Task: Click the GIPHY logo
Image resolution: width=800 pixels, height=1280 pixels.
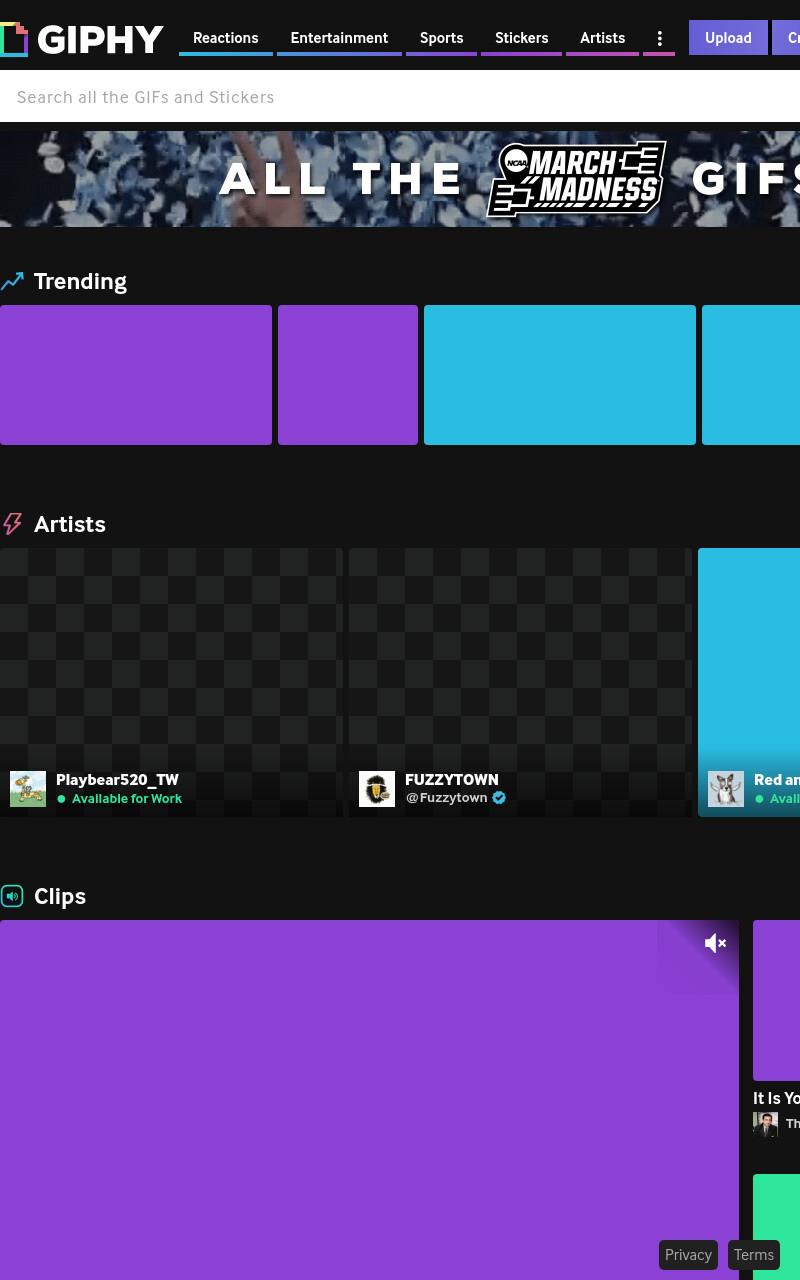Action: coord(82,39)
